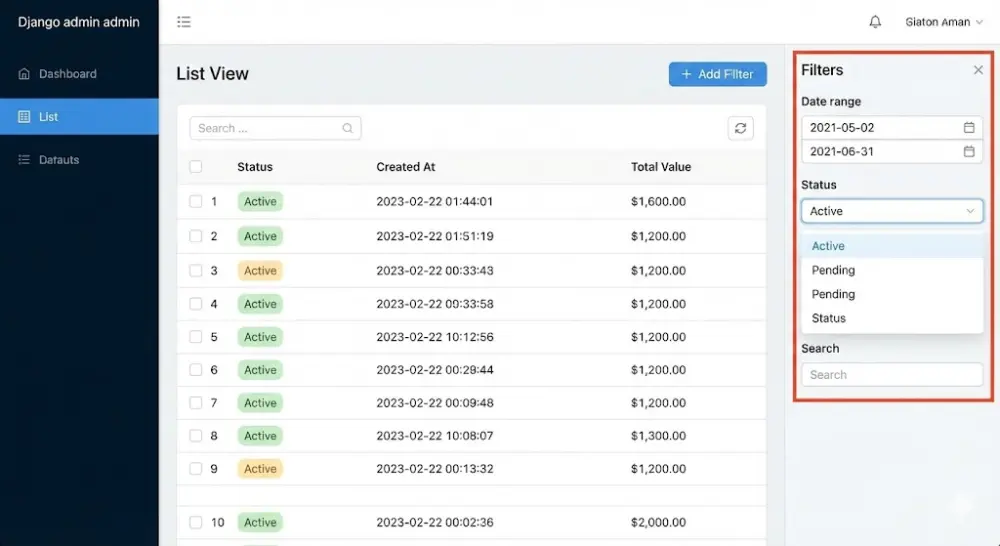
Task: Focus the table Search input
Action: coord(275,128)
